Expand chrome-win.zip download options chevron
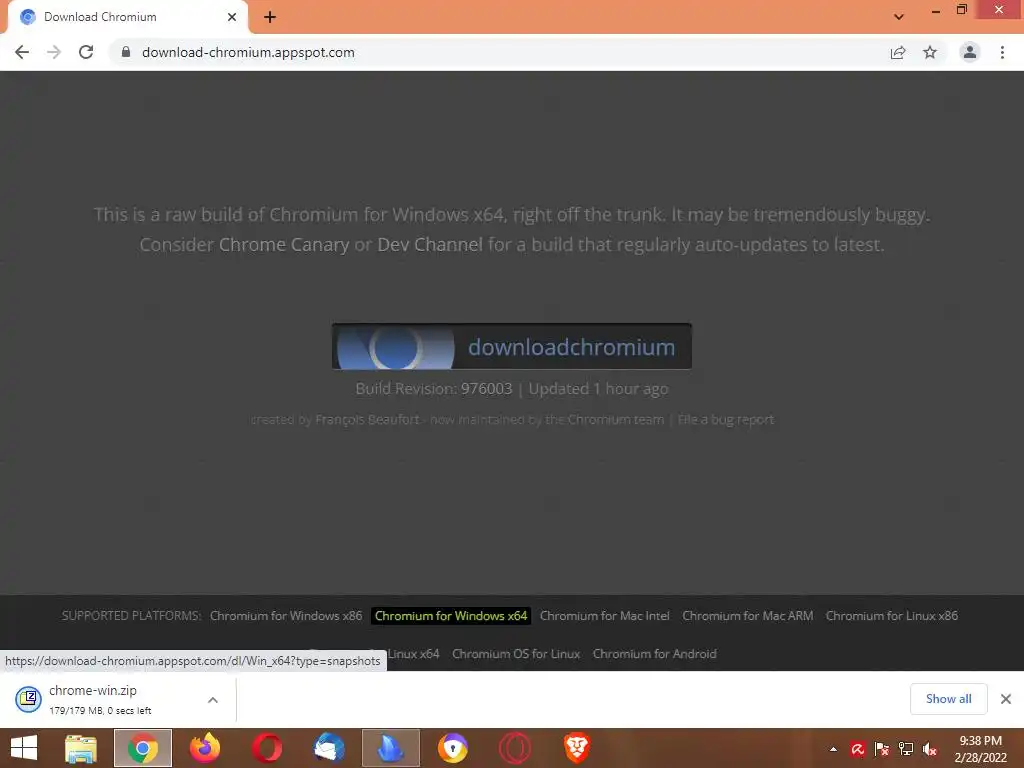This screenshot has width=1024, height=768. [213, 699]
